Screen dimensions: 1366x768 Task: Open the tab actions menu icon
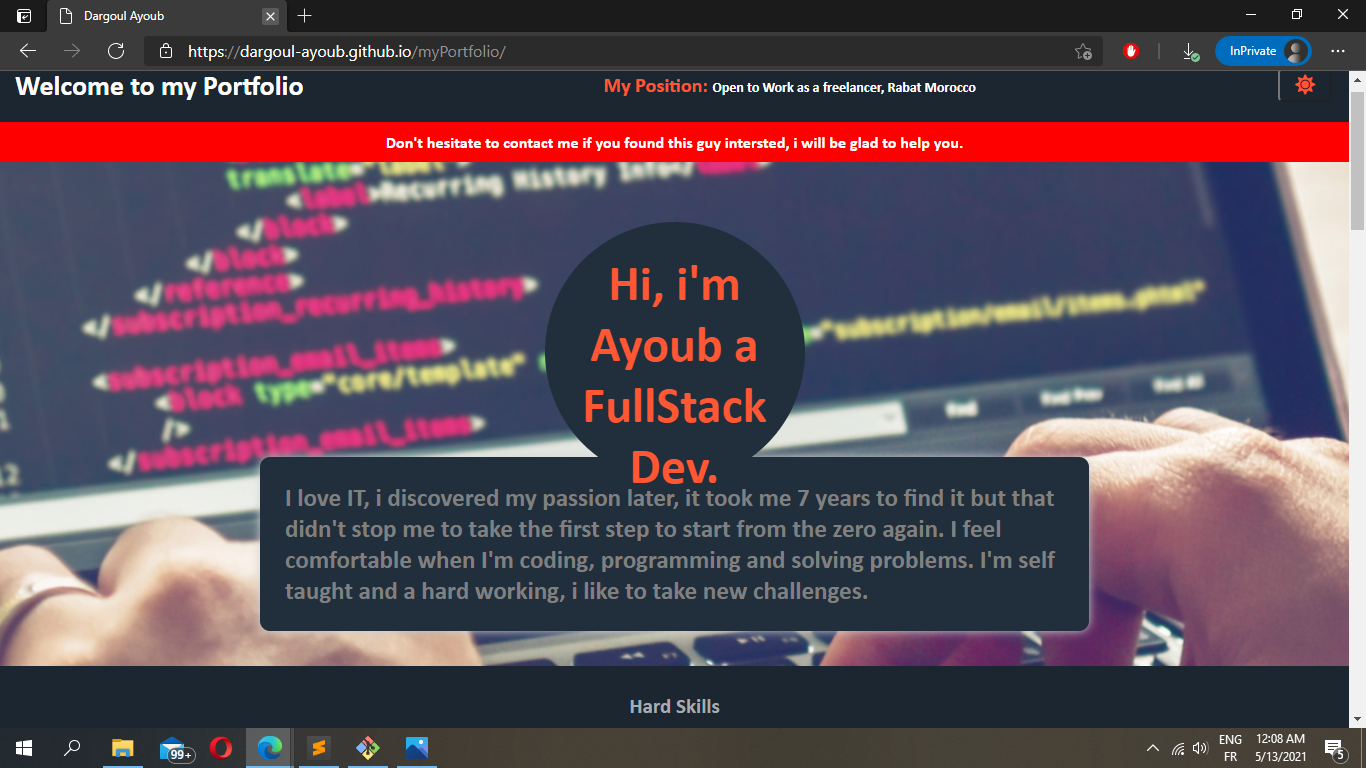pyautogui.click(x=24, y=16)
